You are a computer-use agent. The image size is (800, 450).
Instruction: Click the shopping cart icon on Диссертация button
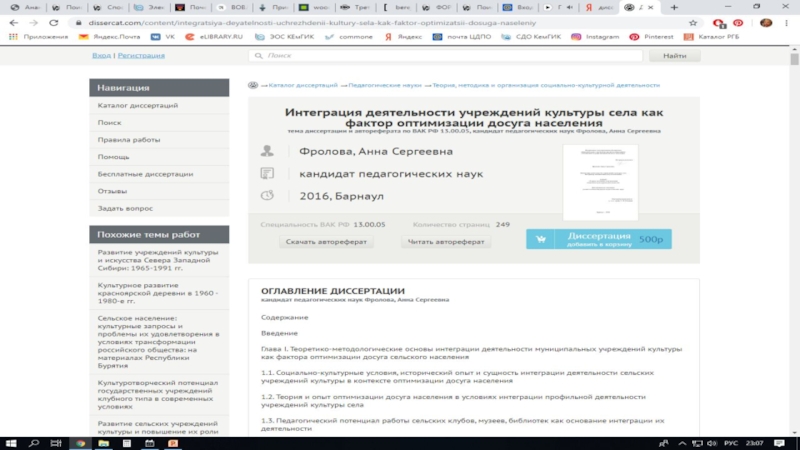(543, 240)
